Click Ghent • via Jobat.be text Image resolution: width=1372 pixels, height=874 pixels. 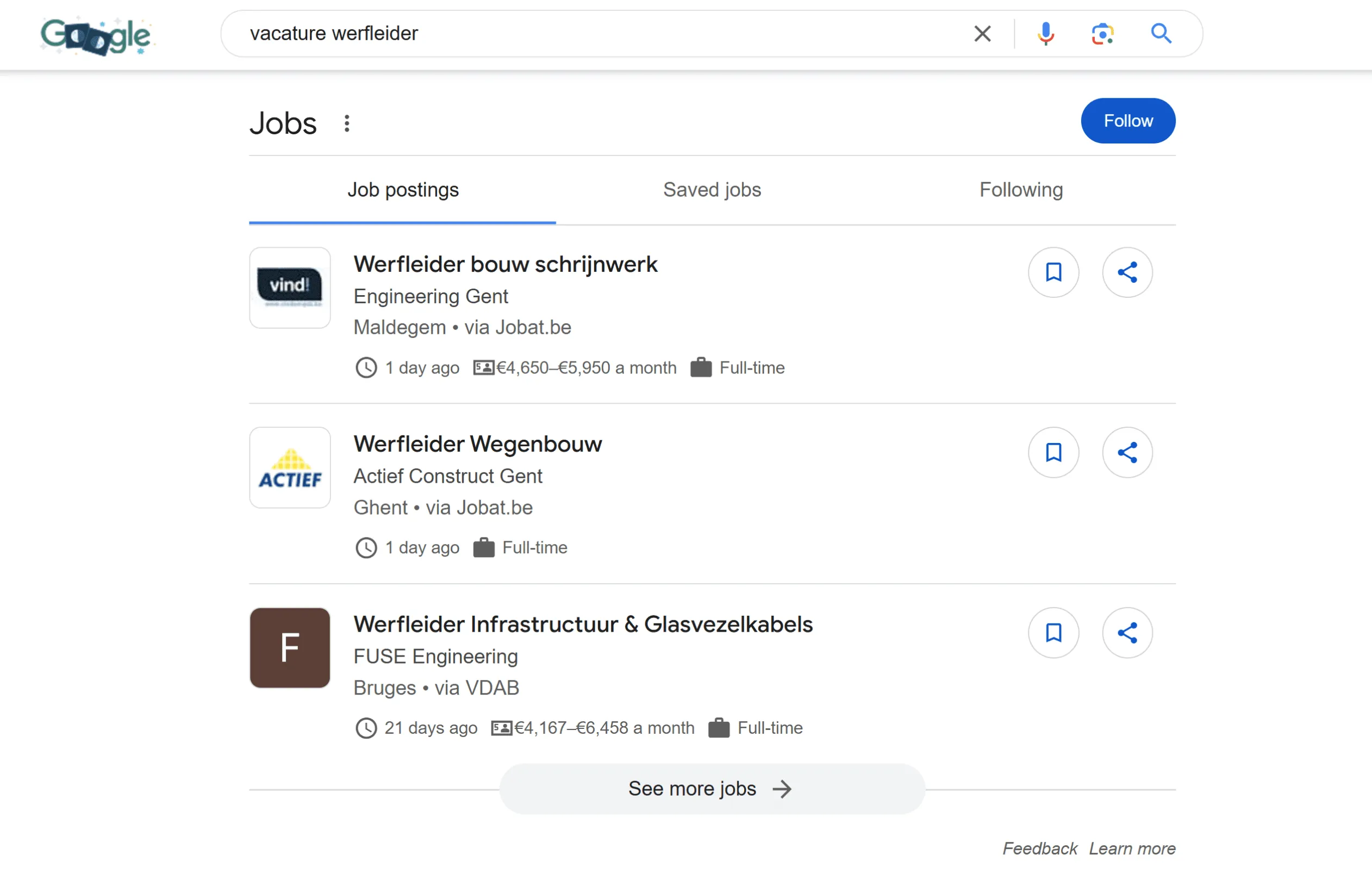pos(442,508)
